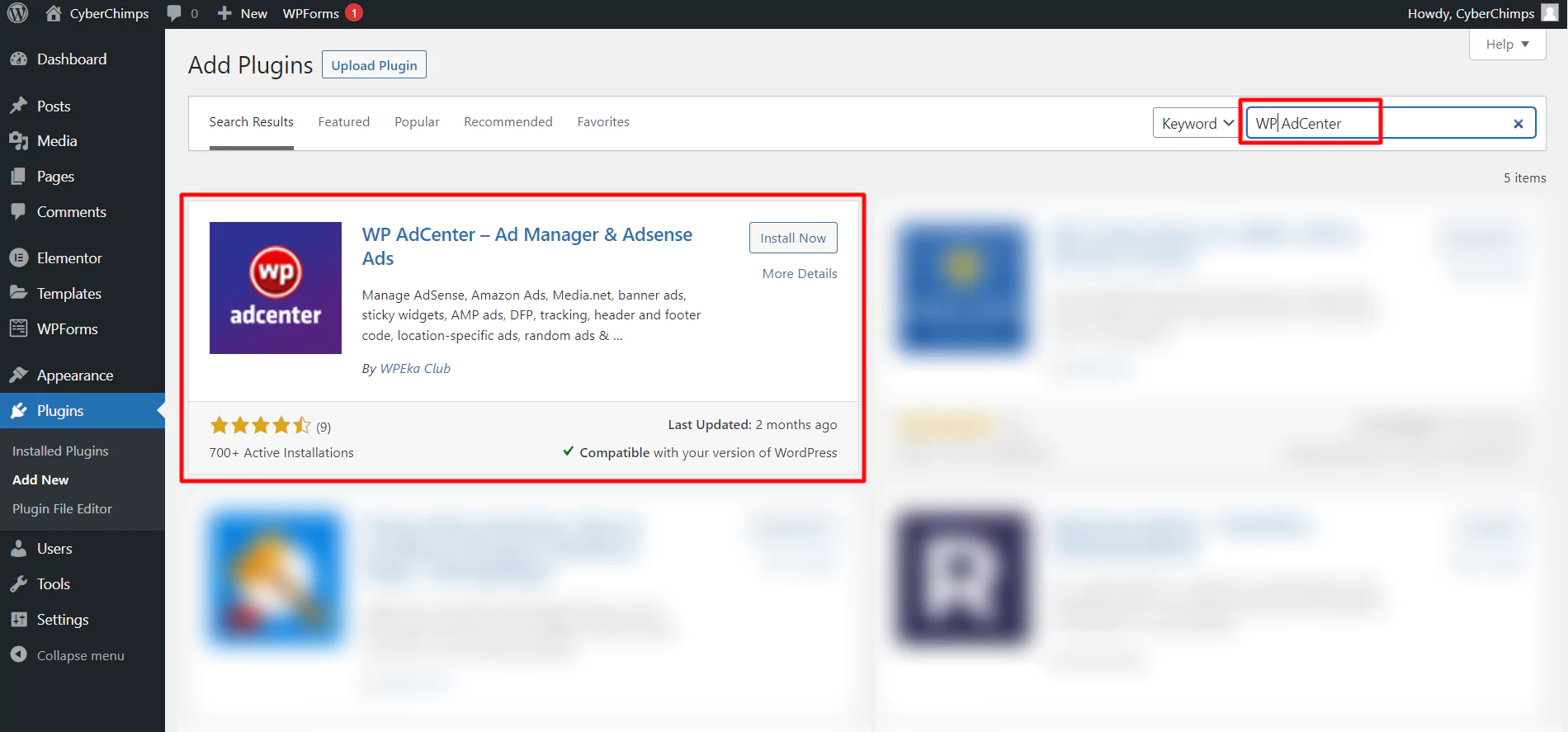Viewport: 1568px width, 732px height.
Task: Open WPForms notification badge showing 1
Action: (354, 13)
